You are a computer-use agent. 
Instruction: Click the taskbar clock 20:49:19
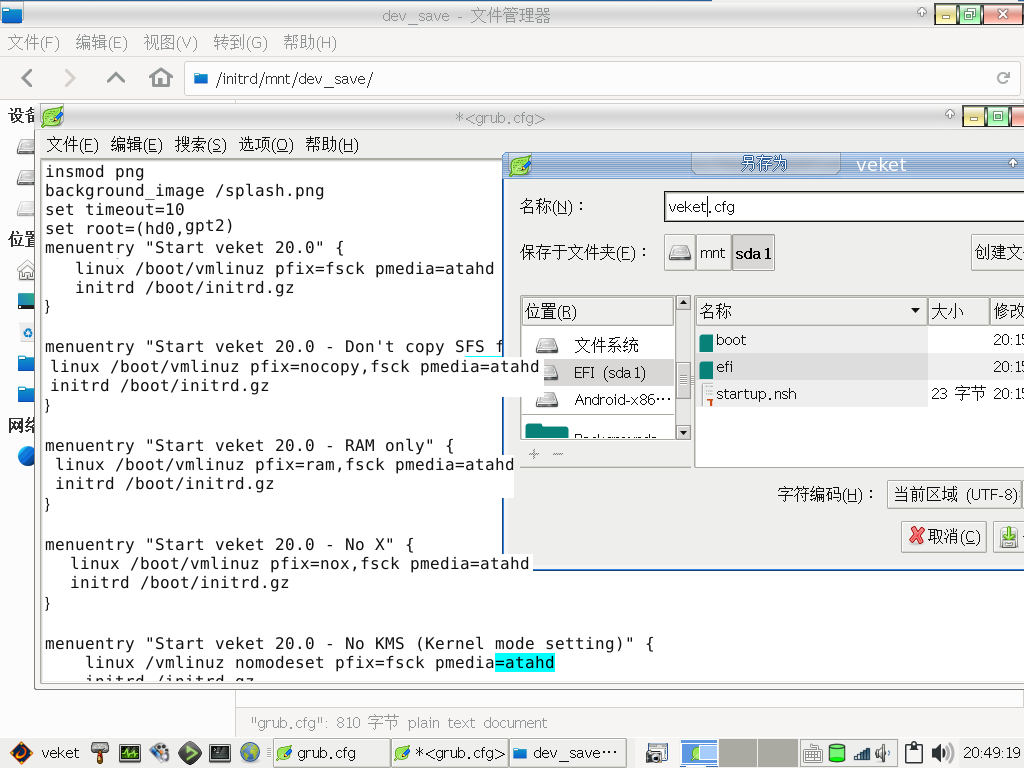[x=991, y=753]
